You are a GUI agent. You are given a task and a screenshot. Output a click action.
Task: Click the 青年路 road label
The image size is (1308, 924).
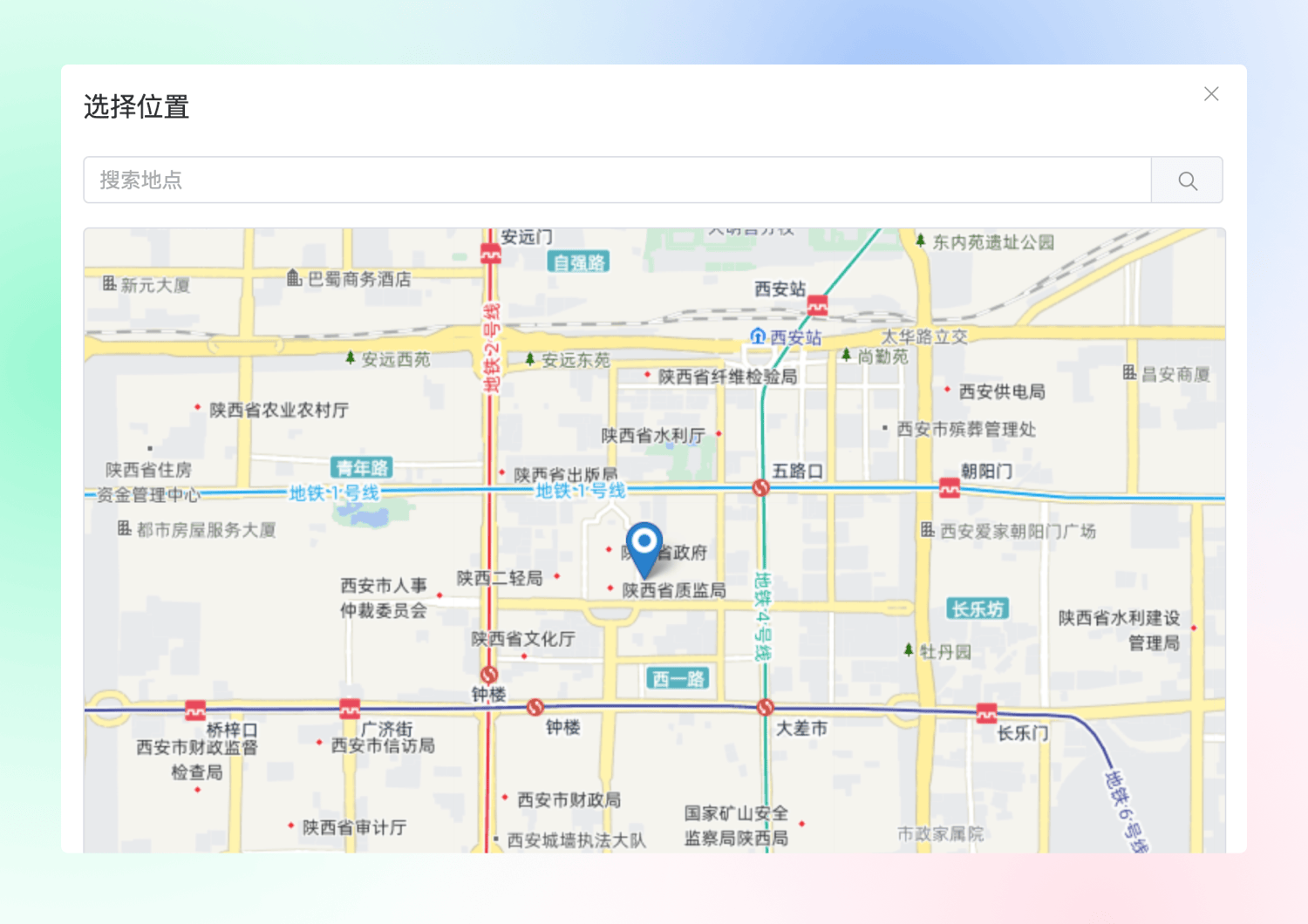point(362,468)
